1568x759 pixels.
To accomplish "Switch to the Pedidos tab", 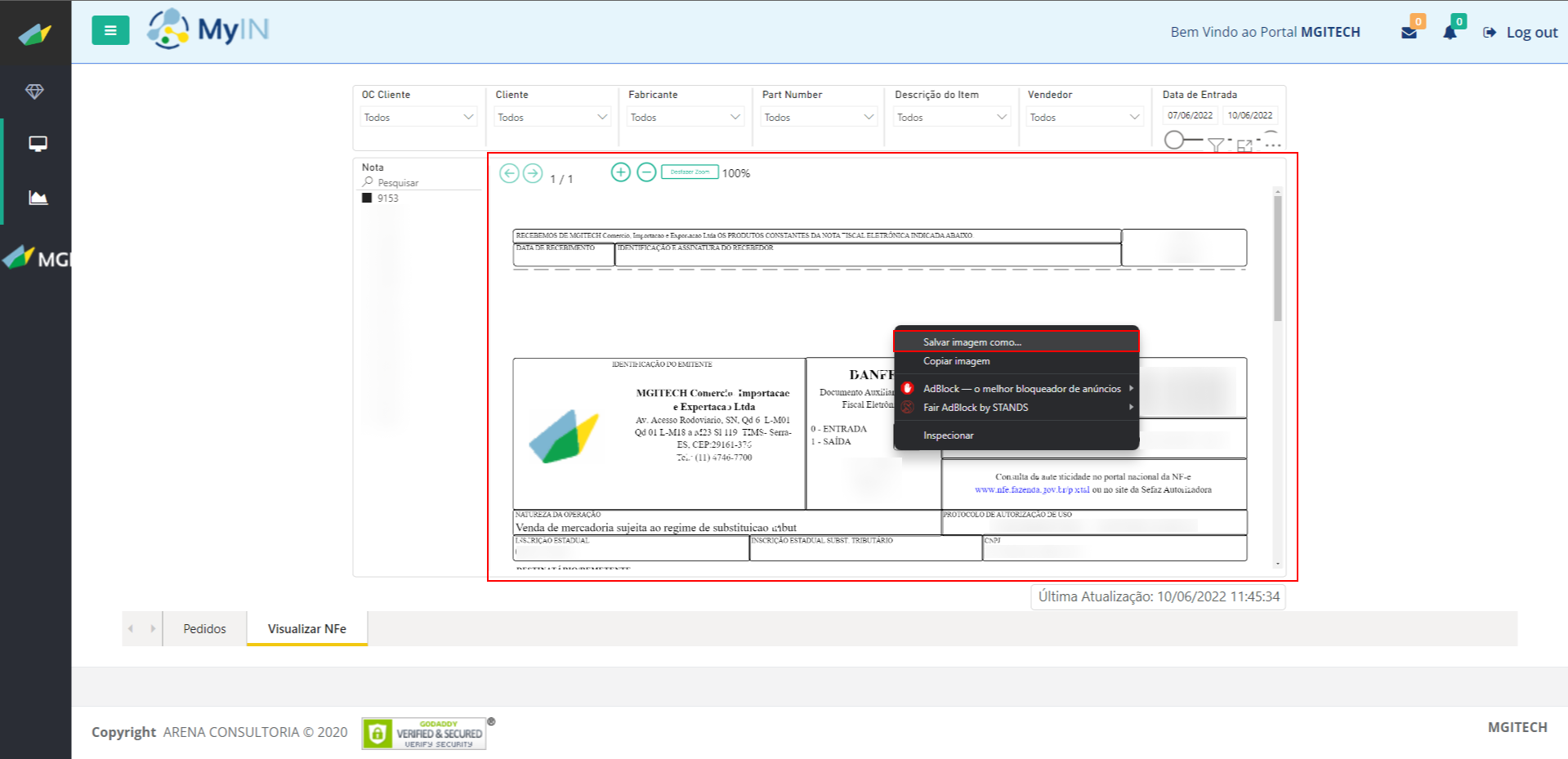I will [204, 628].
